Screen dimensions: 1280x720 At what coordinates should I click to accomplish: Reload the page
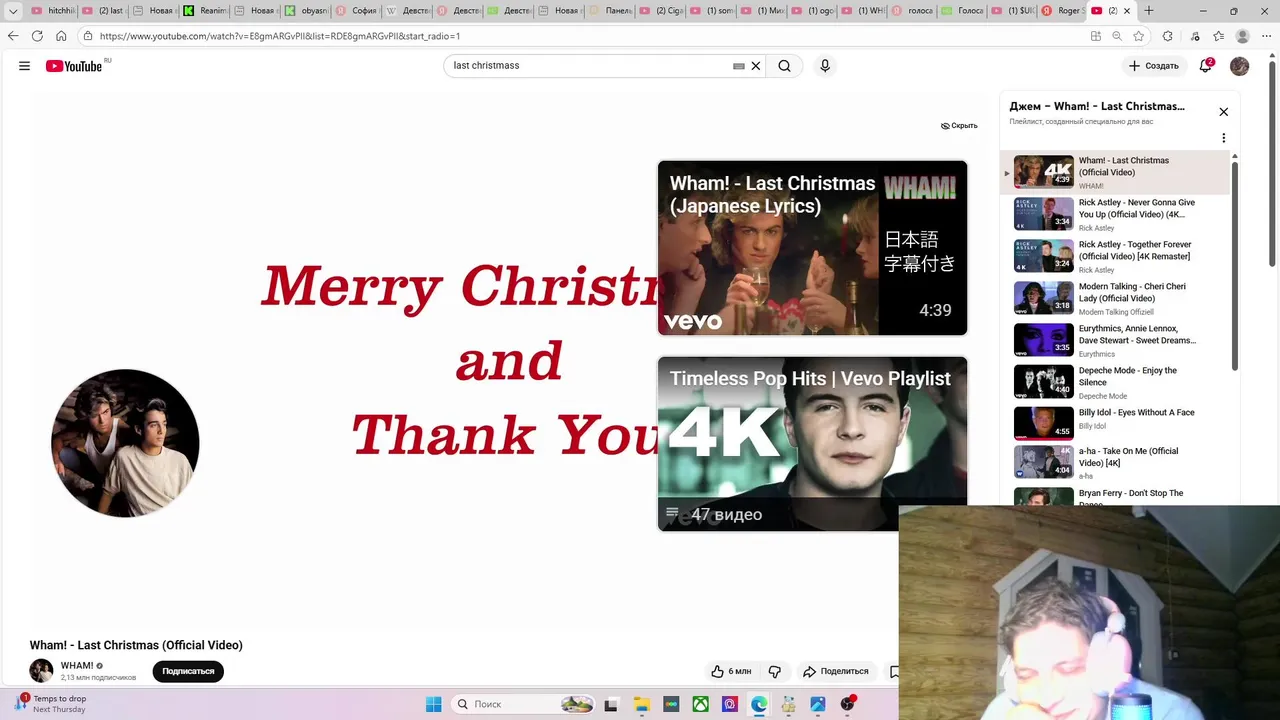coord(37,36)
